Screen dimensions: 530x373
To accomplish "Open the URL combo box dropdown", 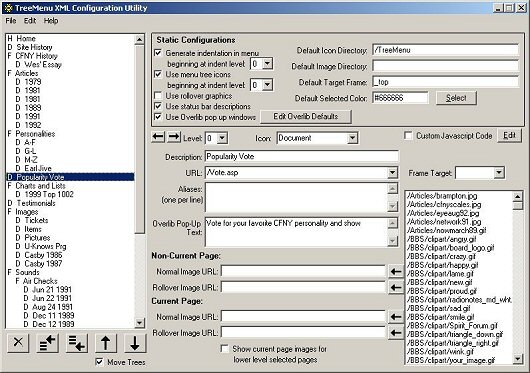I will [x=392, y=173].
